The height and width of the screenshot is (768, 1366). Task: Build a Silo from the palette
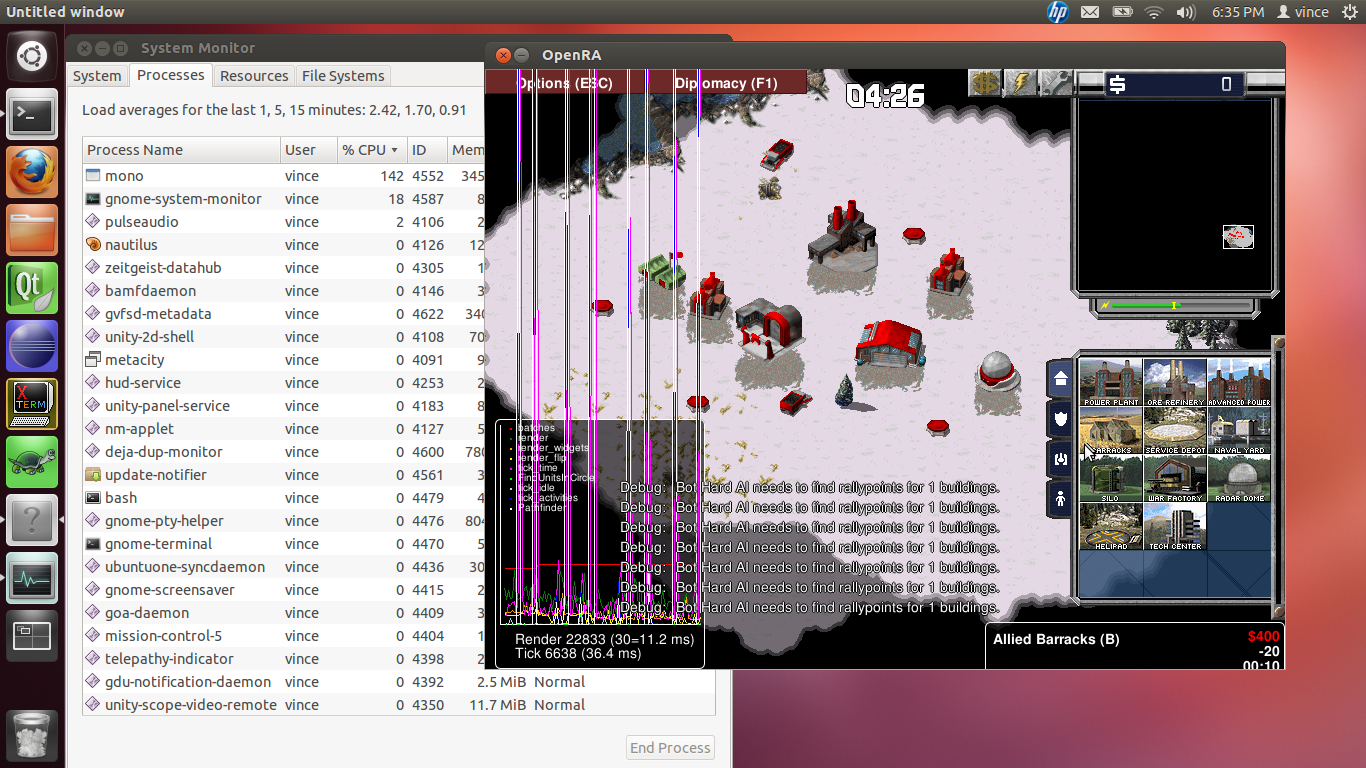coord(1111,478)
